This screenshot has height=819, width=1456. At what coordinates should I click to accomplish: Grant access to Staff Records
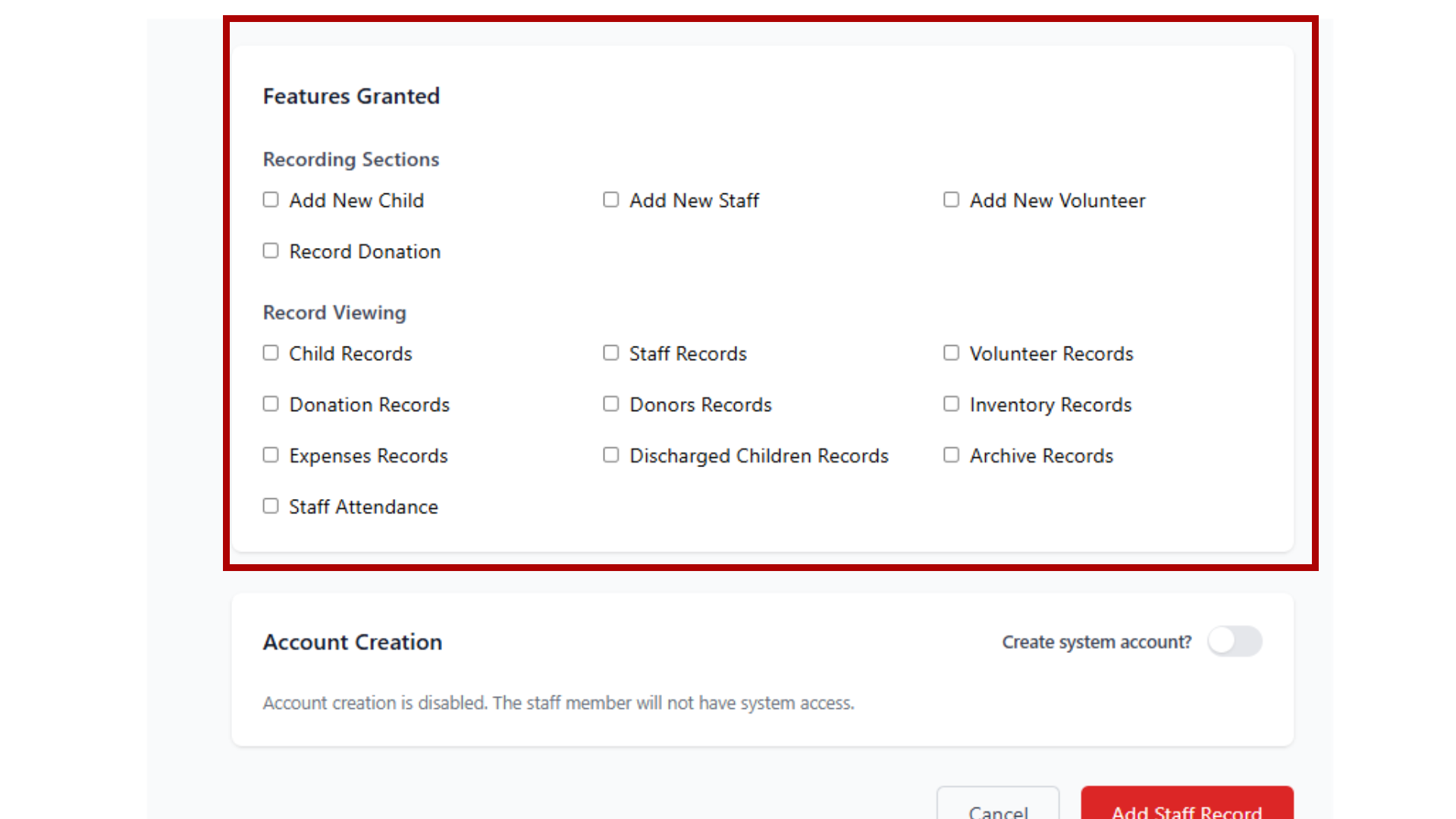pos(611,353)
